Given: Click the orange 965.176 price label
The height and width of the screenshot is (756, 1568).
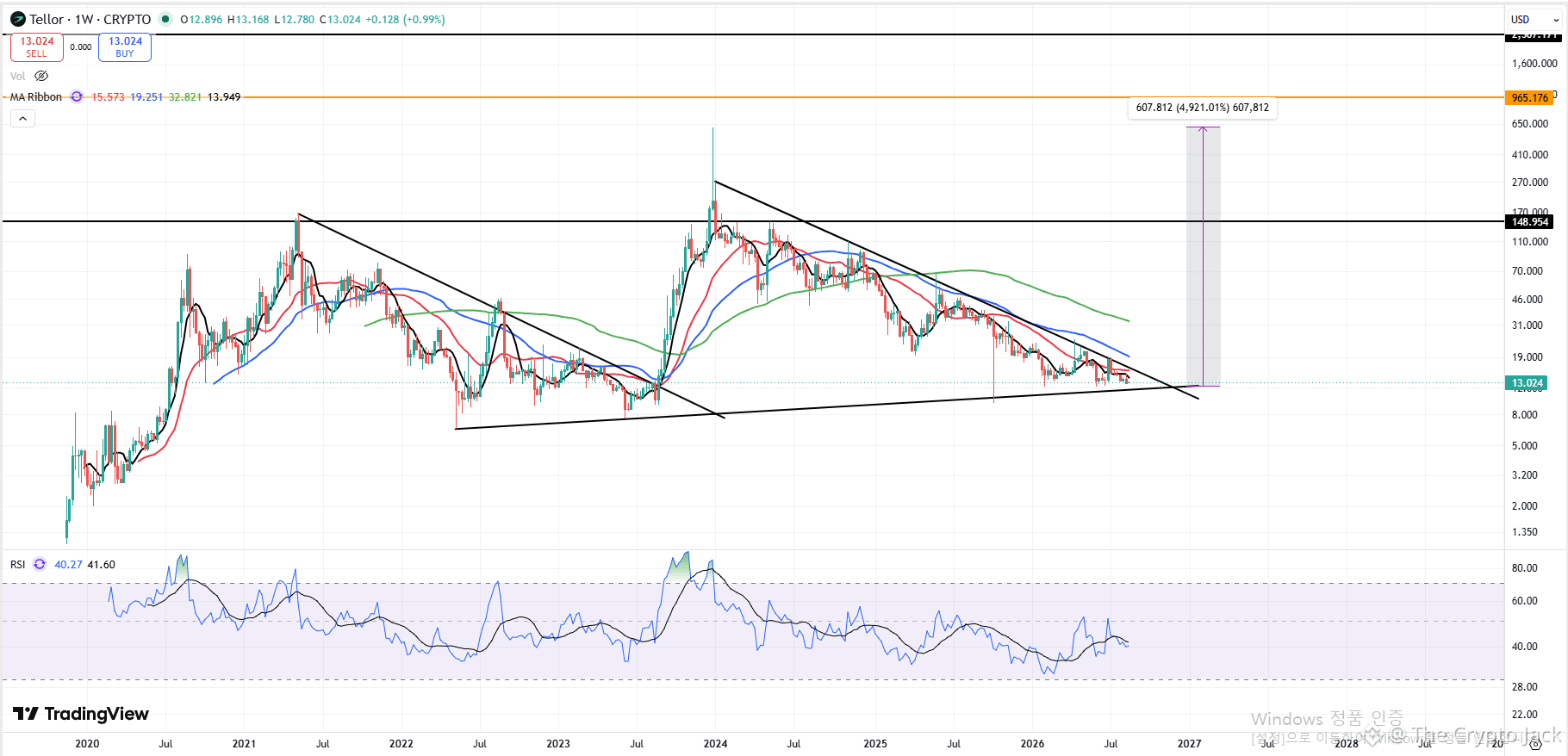Looking at the screenshot, I should tap(1530, 97).
